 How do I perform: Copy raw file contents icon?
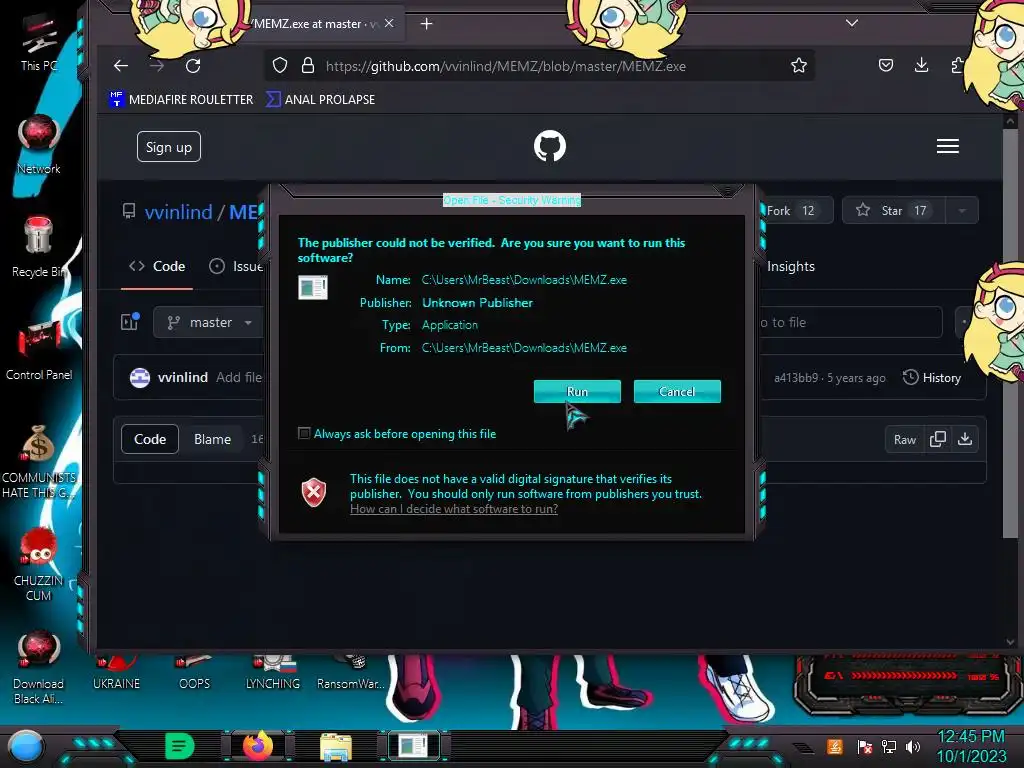click(937, 440)
